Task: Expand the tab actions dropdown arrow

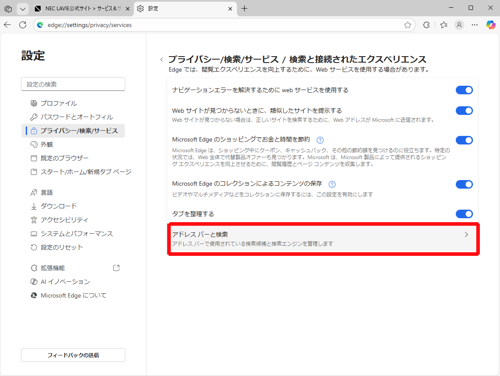Action: (x=22, y=9)
